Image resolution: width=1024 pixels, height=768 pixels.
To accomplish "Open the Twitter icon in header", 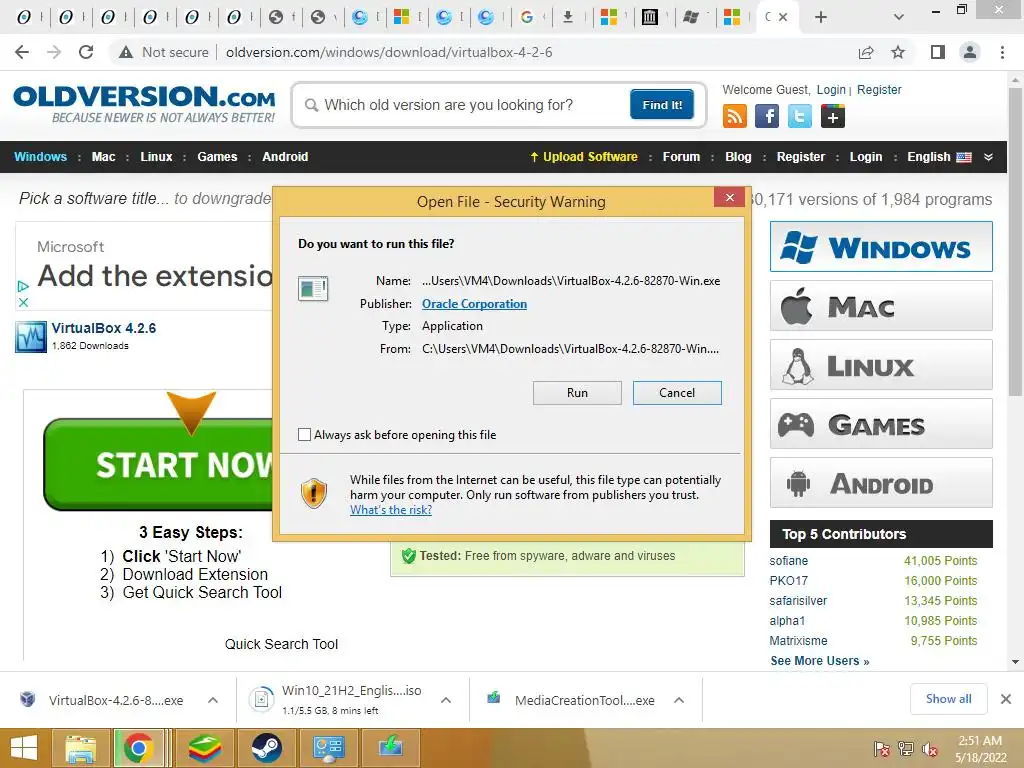I will 800,116.
